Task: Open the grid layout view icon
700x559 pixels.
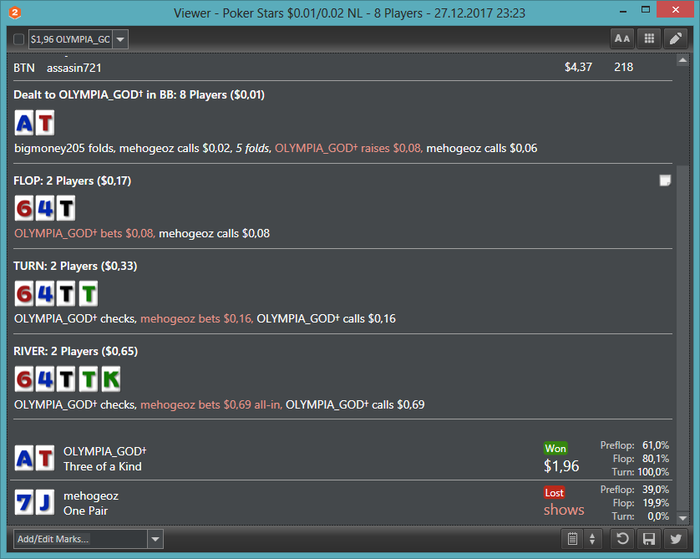Action: (x=649, y=39)
